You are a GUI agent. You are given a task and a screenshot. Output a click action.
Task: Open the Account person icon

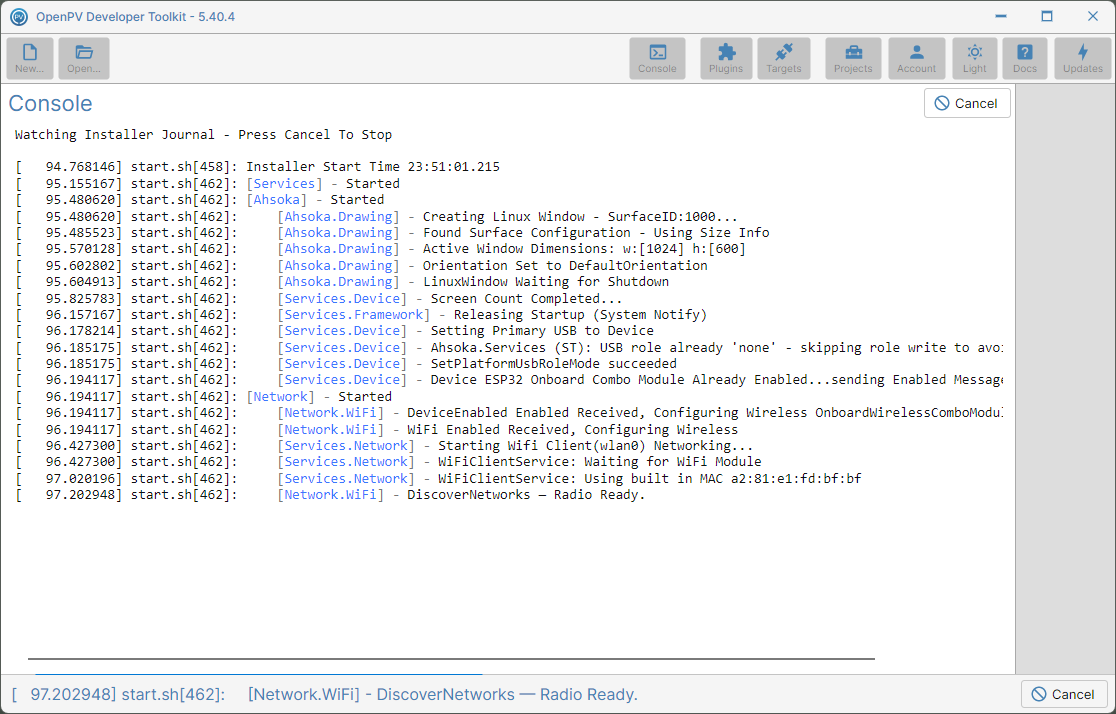917,58
